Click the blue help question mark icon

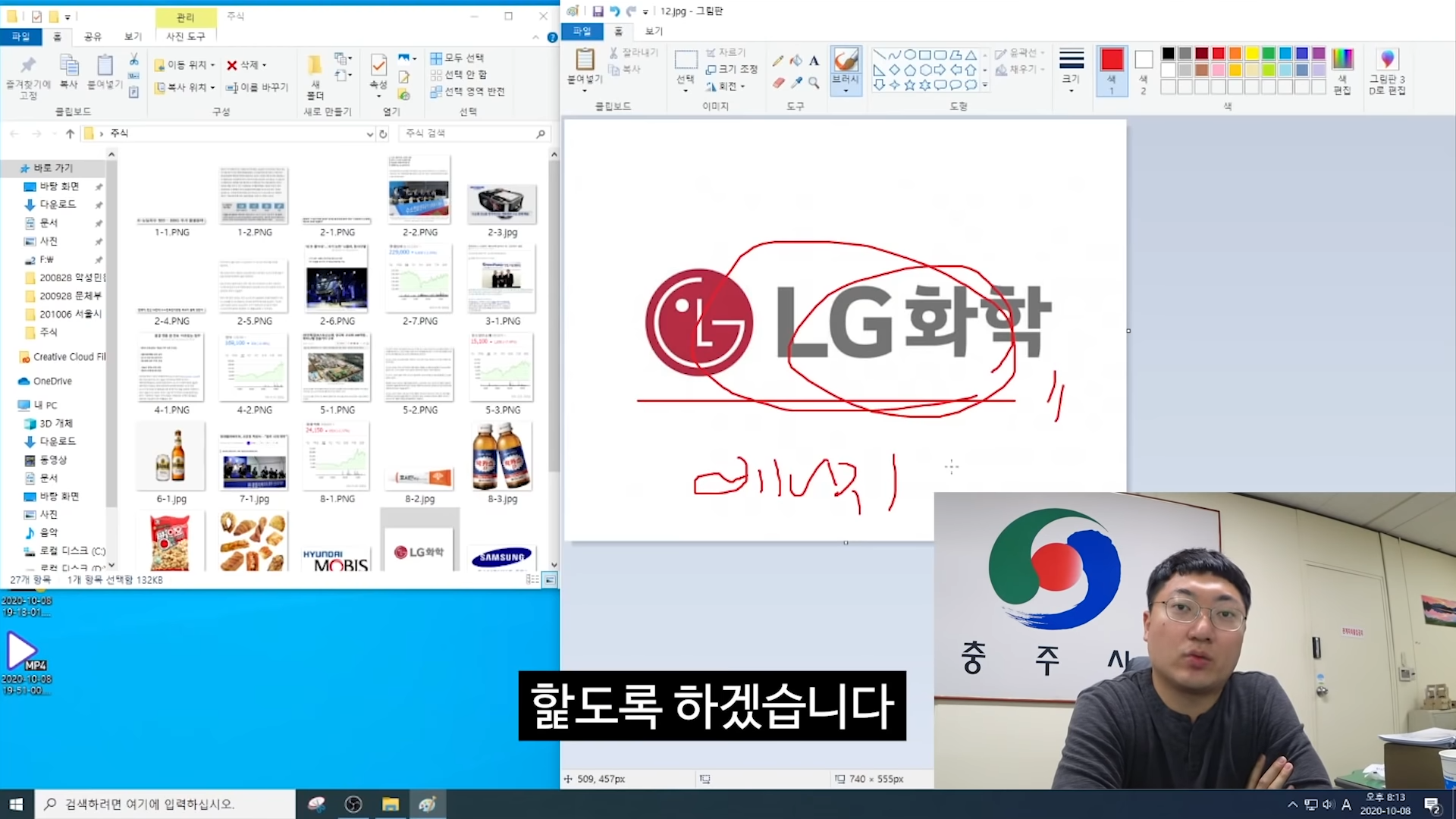(552, 37)
